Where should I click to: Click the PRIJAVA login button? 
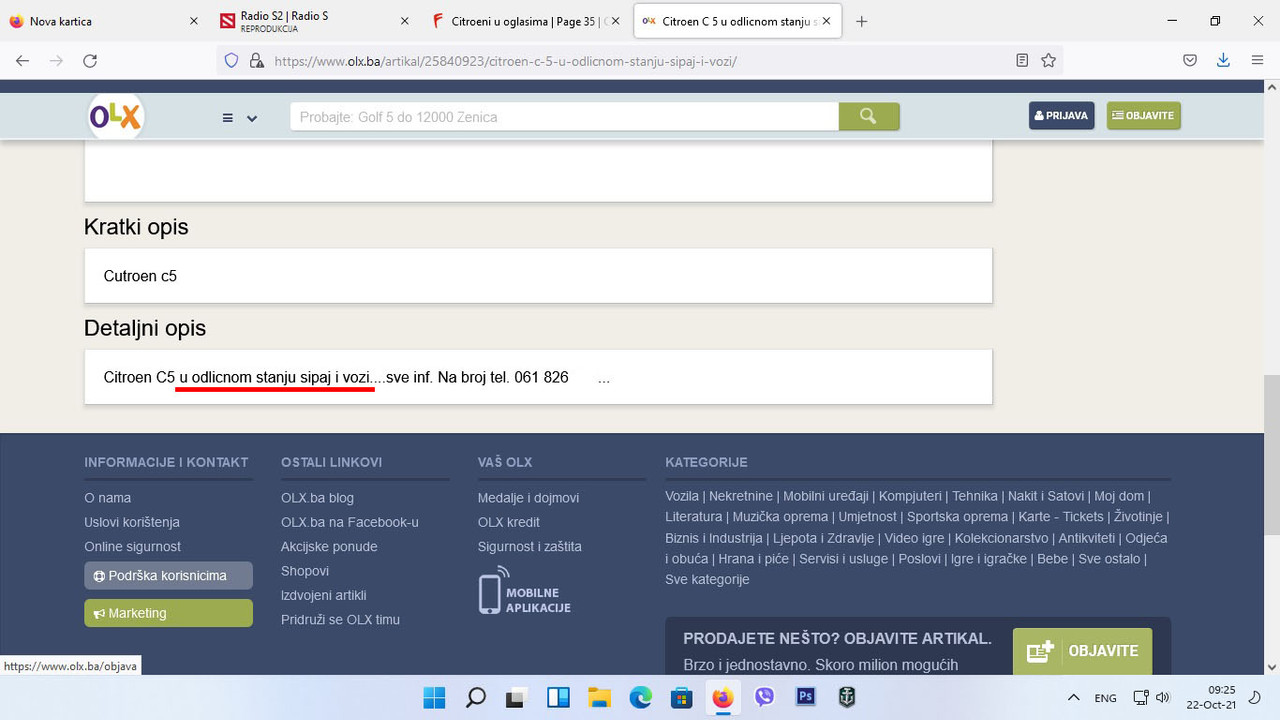point(1061,116)
